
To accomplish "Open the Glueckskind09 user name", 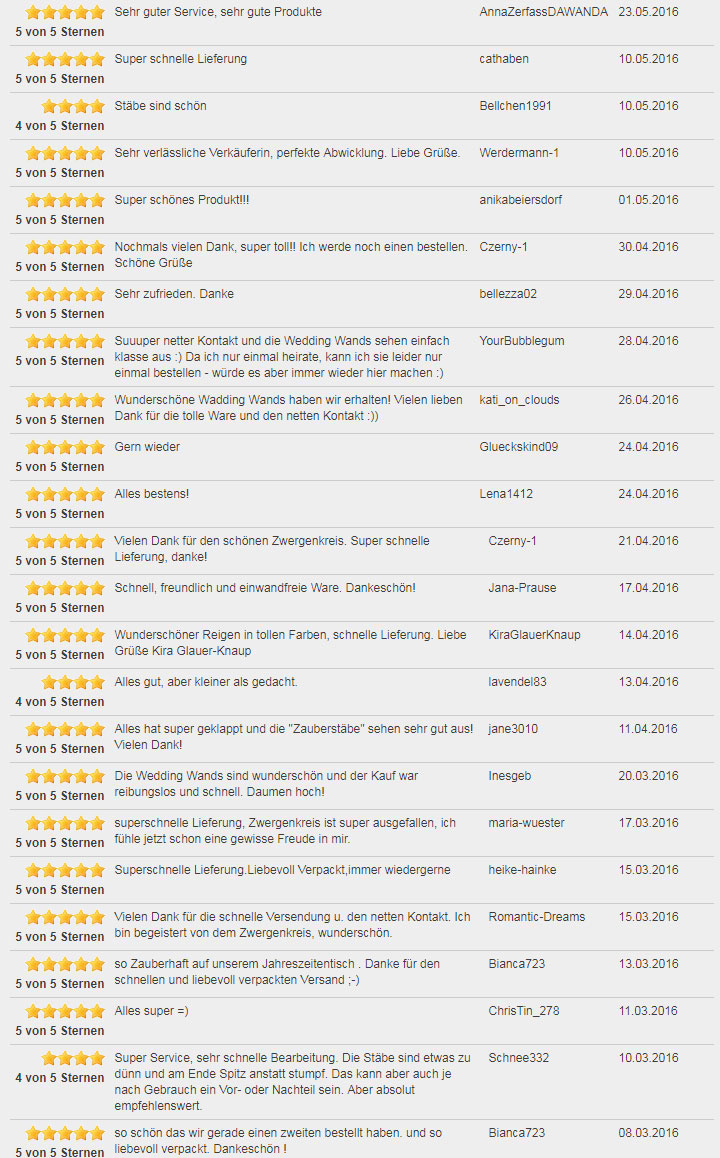I will (518, 447).
